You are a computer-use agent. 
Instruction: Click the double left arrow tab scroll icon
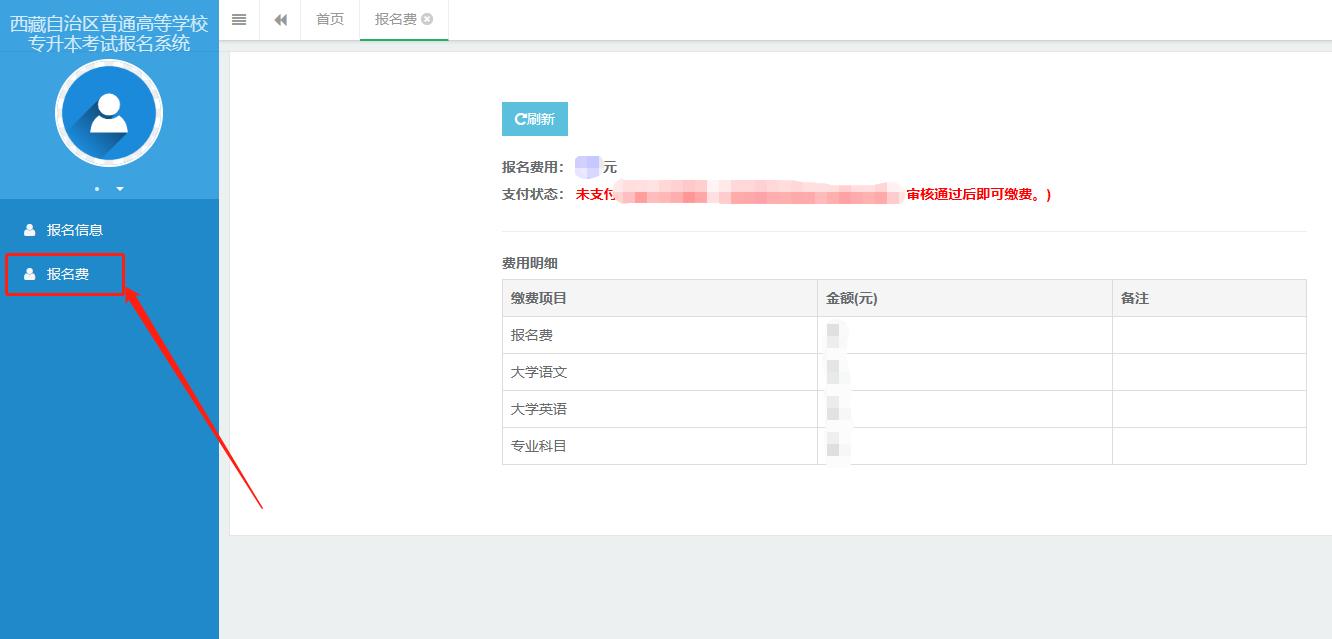pos(281,20)
